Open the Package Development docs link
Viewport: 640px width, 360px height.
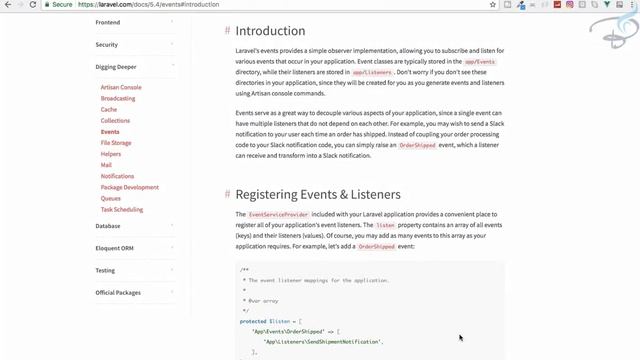point(130,187)
